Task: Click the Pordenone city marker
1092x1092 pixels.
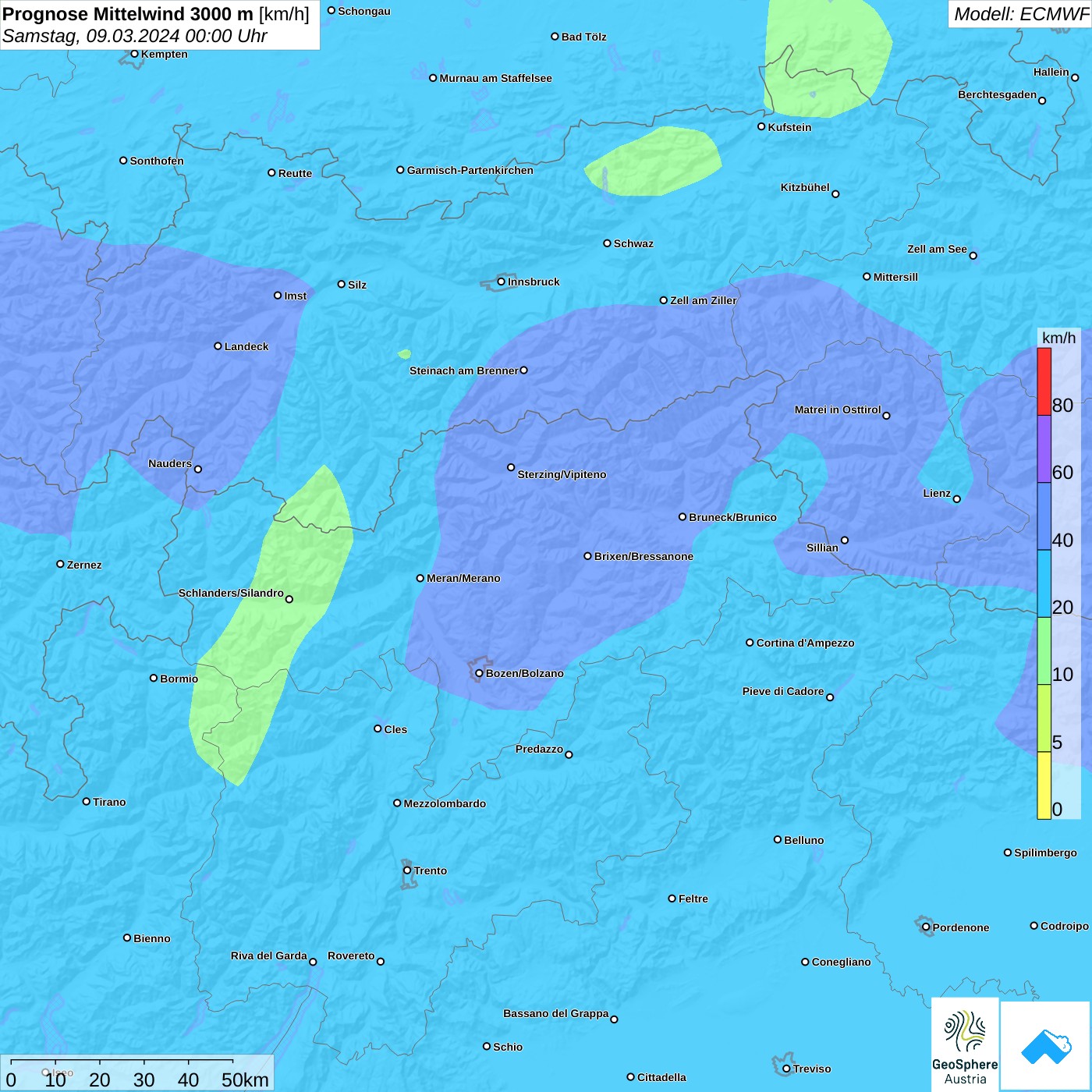Action: click(x=926, y=927)
